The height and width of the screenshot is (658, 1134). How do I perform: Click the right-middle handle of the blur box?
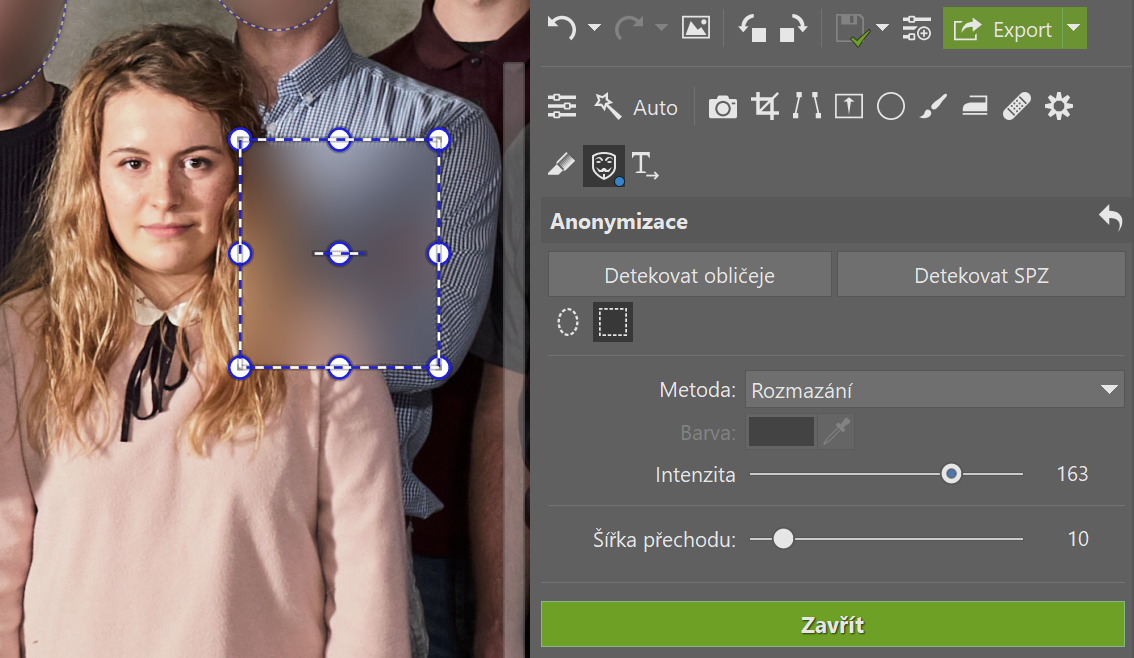coord(438,254)
